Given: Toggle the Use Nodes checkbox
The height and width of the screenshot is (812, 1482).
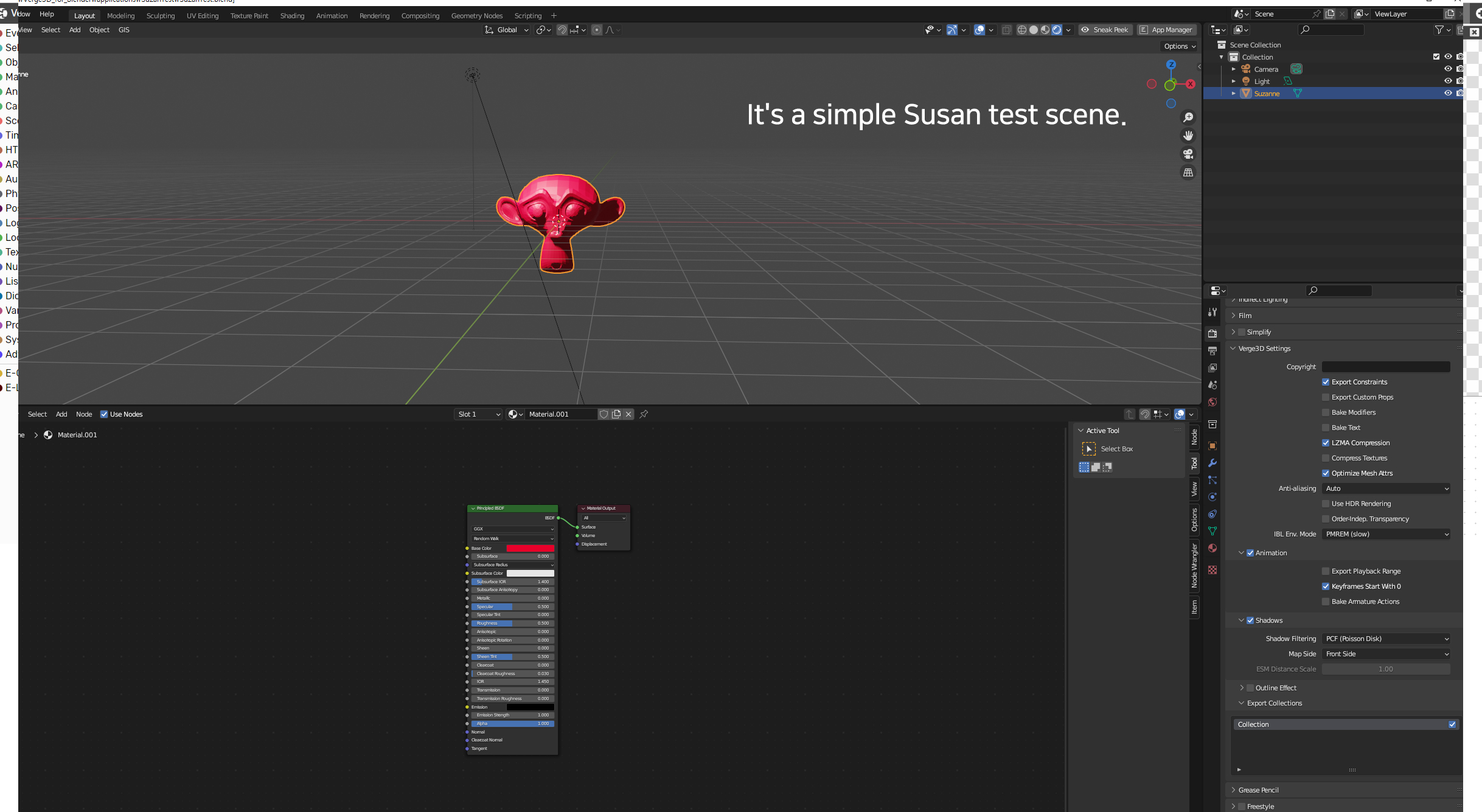Looking at the screenshot, I should pyautogui.click(x=104, y=414).
